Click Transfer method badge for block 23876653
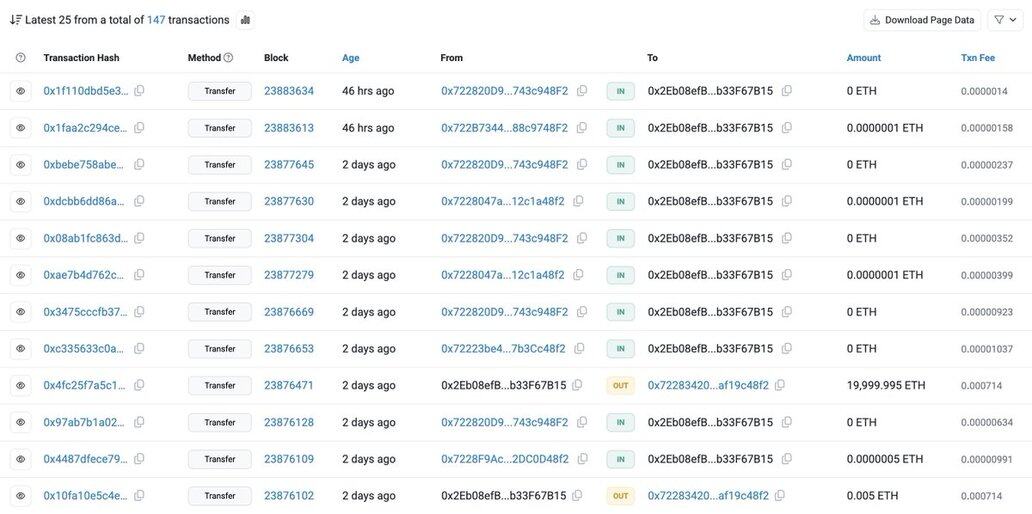1032x514 pixels. 219,349
